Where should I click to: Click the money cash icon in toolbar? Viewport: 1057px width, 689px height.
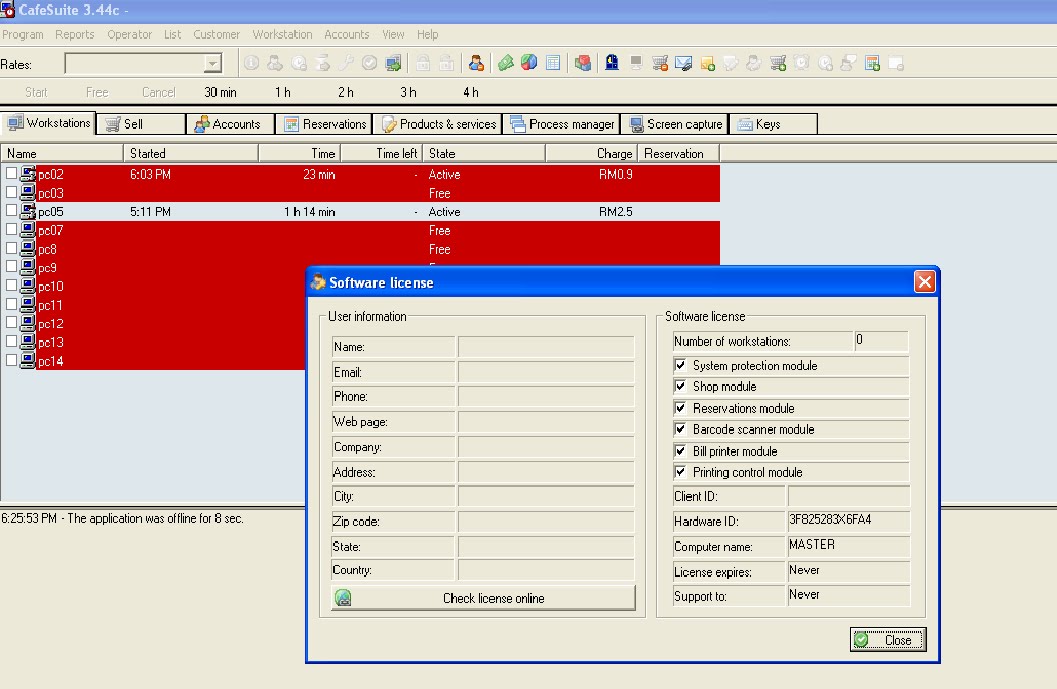point(506,63)
